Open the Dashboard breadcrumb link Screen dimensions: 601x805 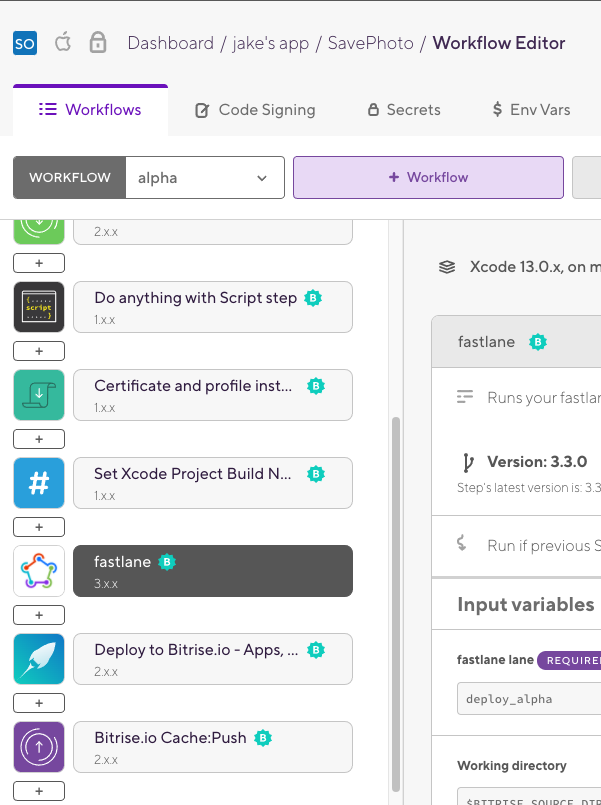170,43
